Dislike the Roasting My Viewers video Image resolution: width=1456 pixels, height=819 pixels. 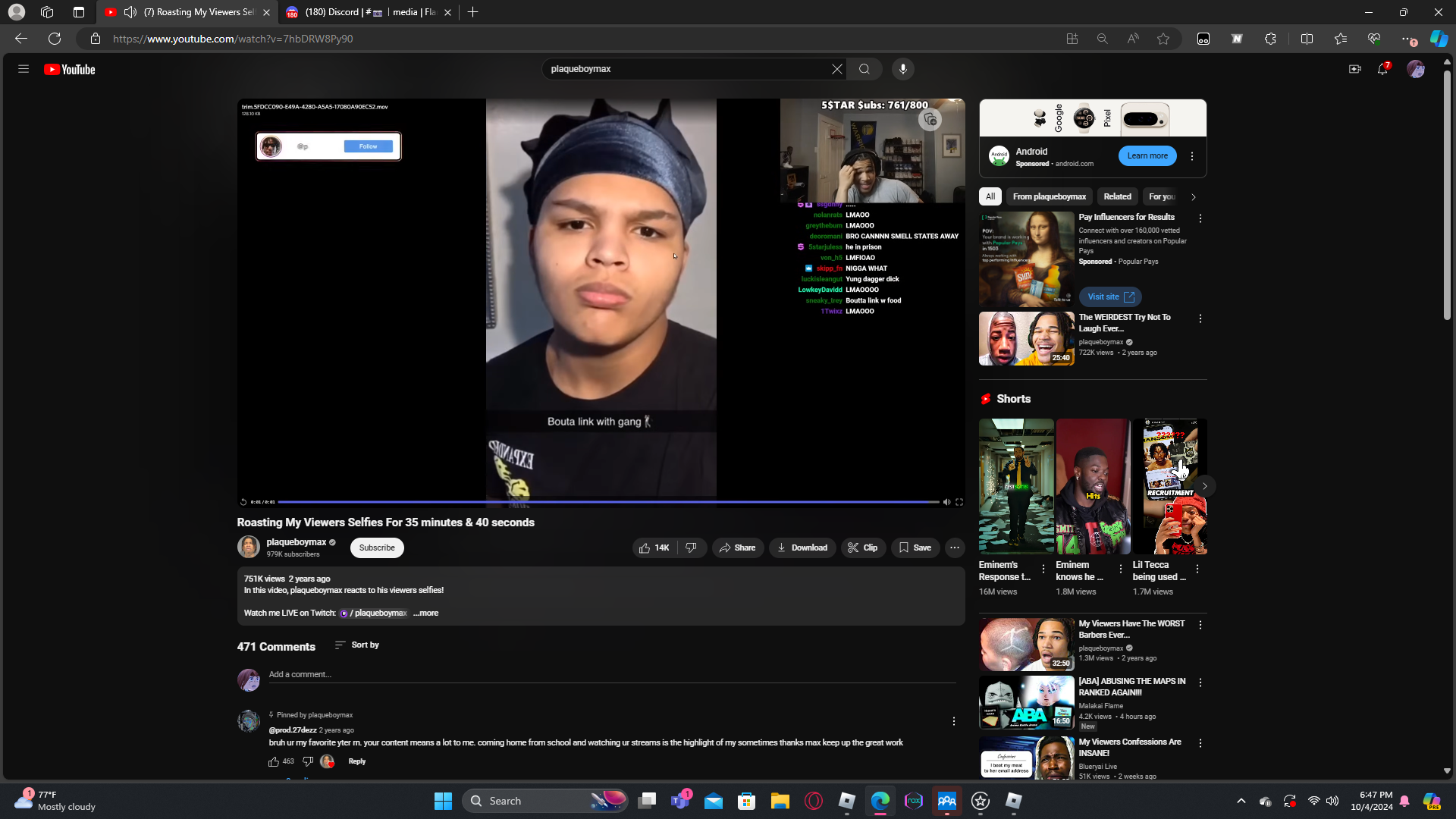[x=691, y=548]
